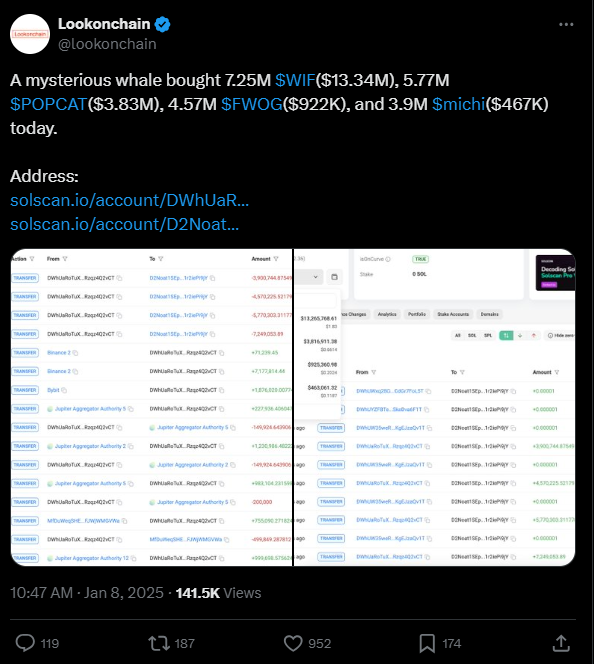
Task: Open the solscan.io/account/D2Noat link
Action: click(124, 224)
